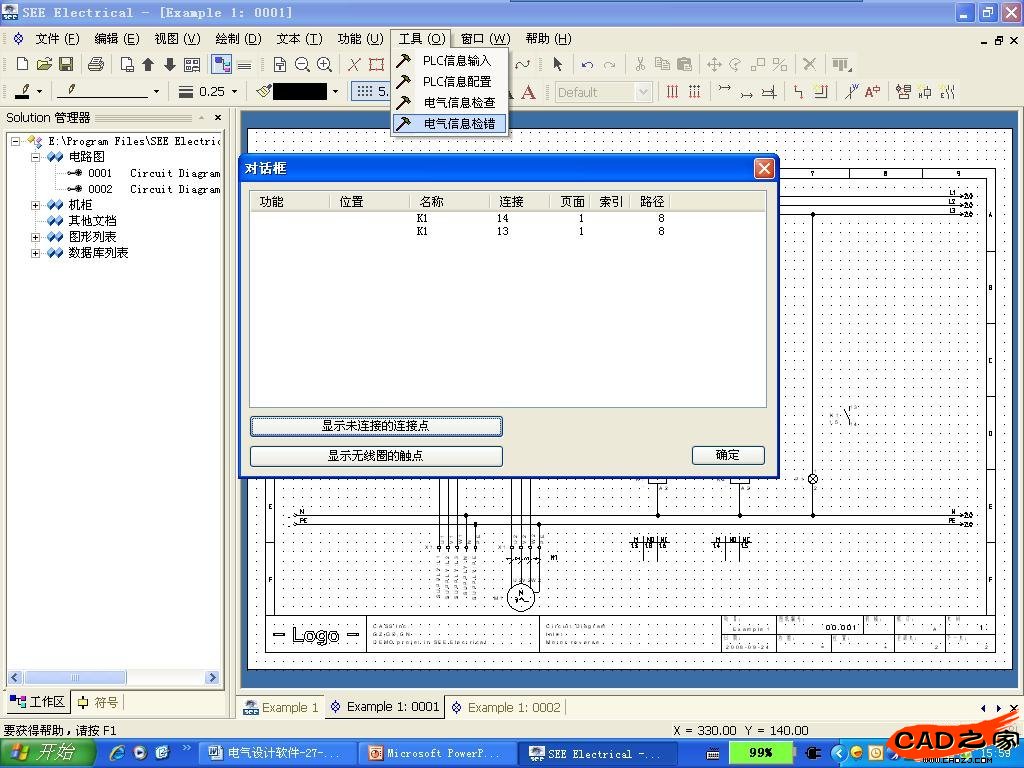Switch to the Example 1: 0002 tab
Screen dimensions: 1024x768
(x=506, y=707)
